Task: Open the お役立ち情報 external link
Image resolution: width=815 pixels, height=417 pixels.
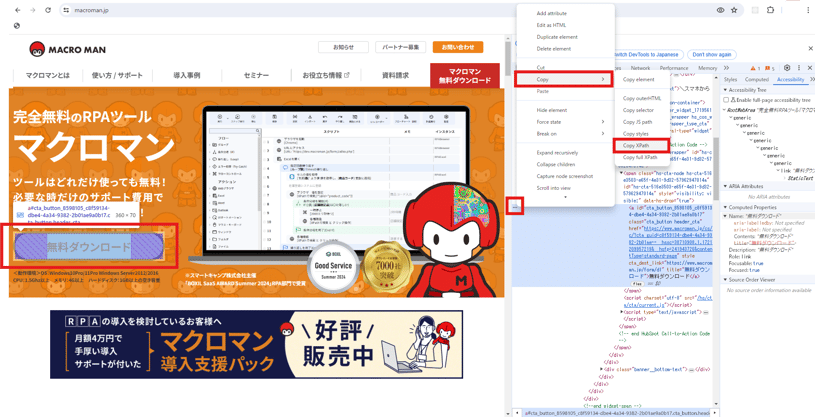Action: 326,75
